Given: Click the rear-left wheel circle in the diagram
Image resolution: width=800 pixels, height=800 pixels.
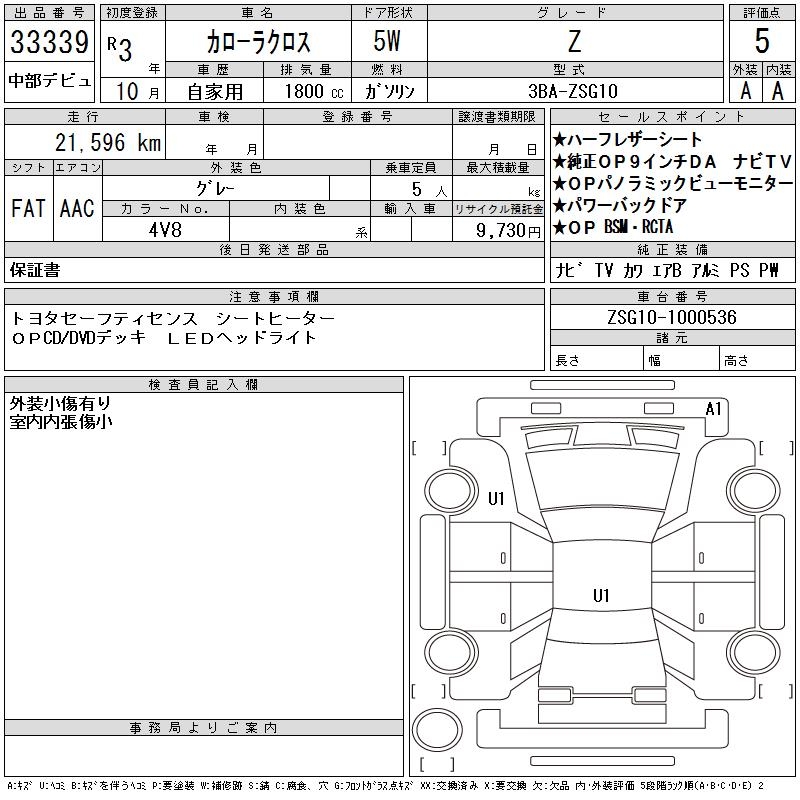Looking at the screenshot, I should point(451,652).
